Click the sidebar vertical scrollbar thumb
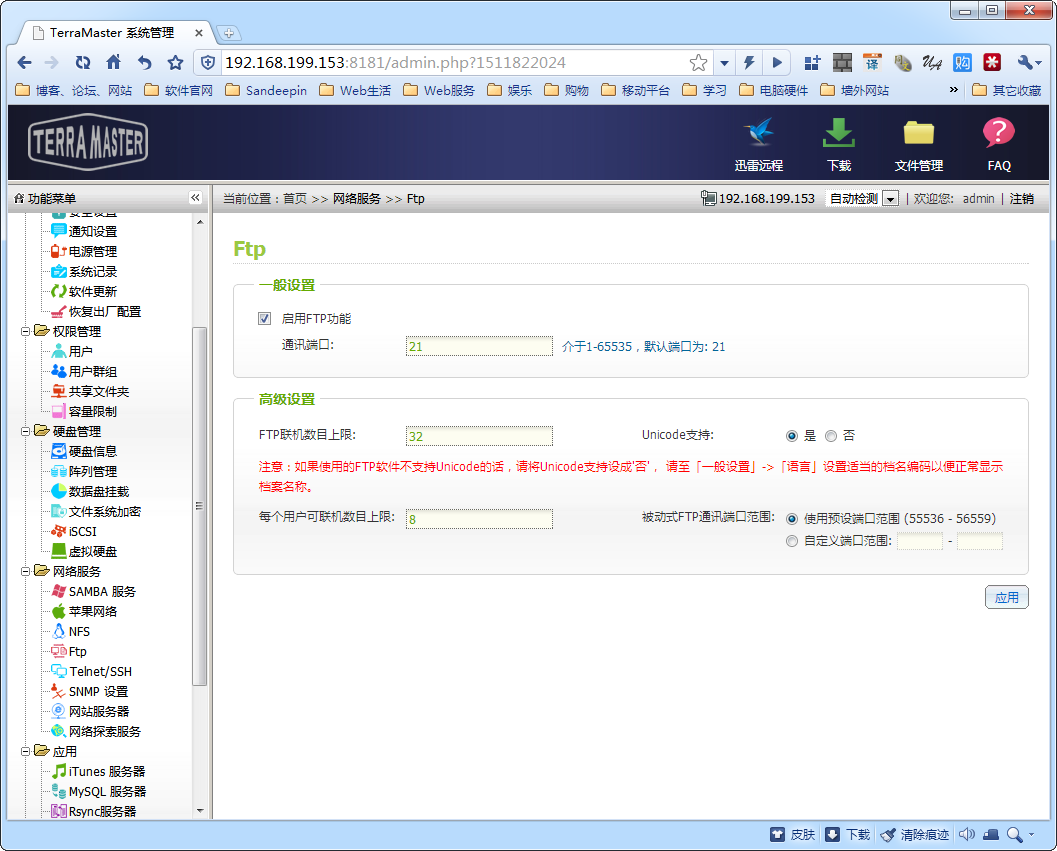This screenshot has height=851, width=1057. tap(200, 505)
